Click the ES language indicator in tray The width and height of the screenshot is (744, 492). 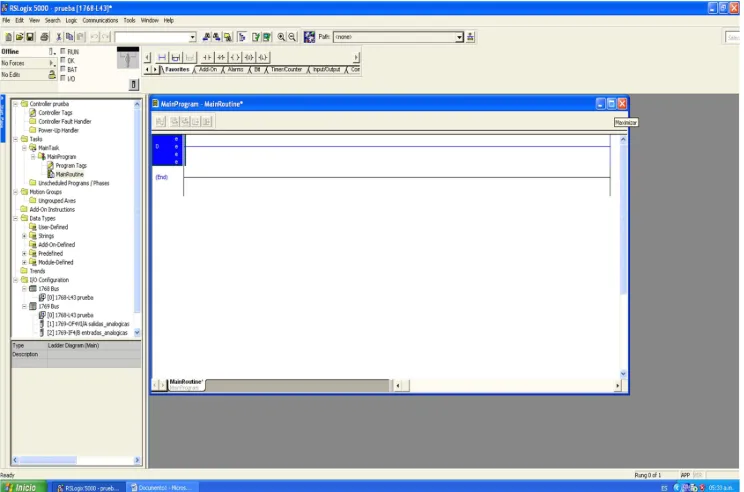tap(664, 488)
